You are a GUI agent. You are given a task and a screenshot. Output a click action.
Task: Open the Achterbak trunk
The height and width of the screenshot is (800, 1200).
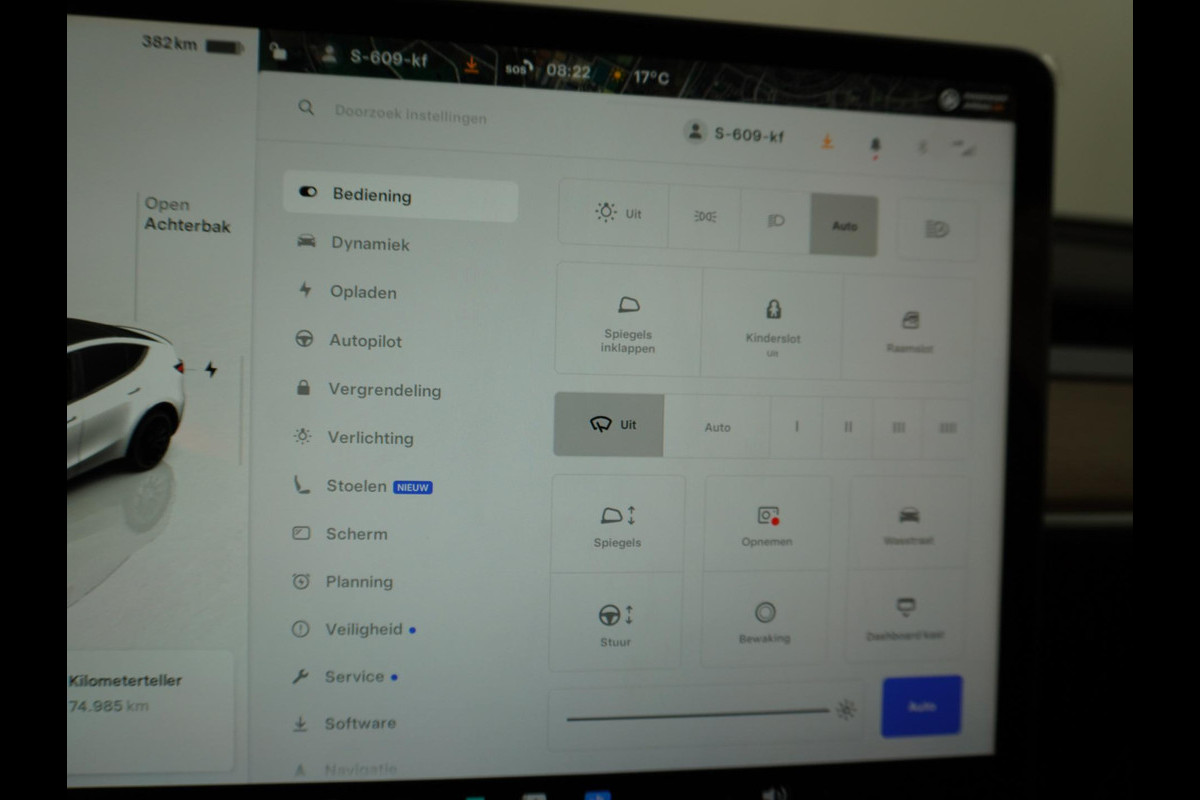point(187,215)
